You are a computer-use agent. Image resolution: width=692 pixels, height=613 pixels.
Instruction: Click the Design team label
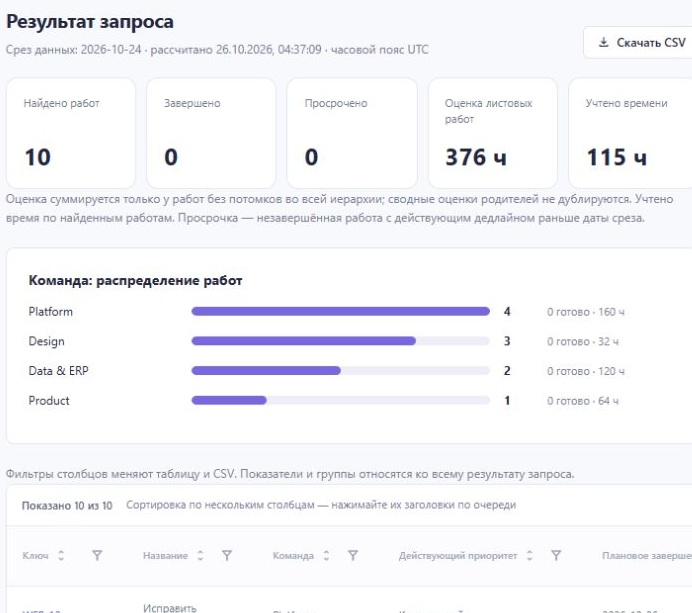coord(46,341)
